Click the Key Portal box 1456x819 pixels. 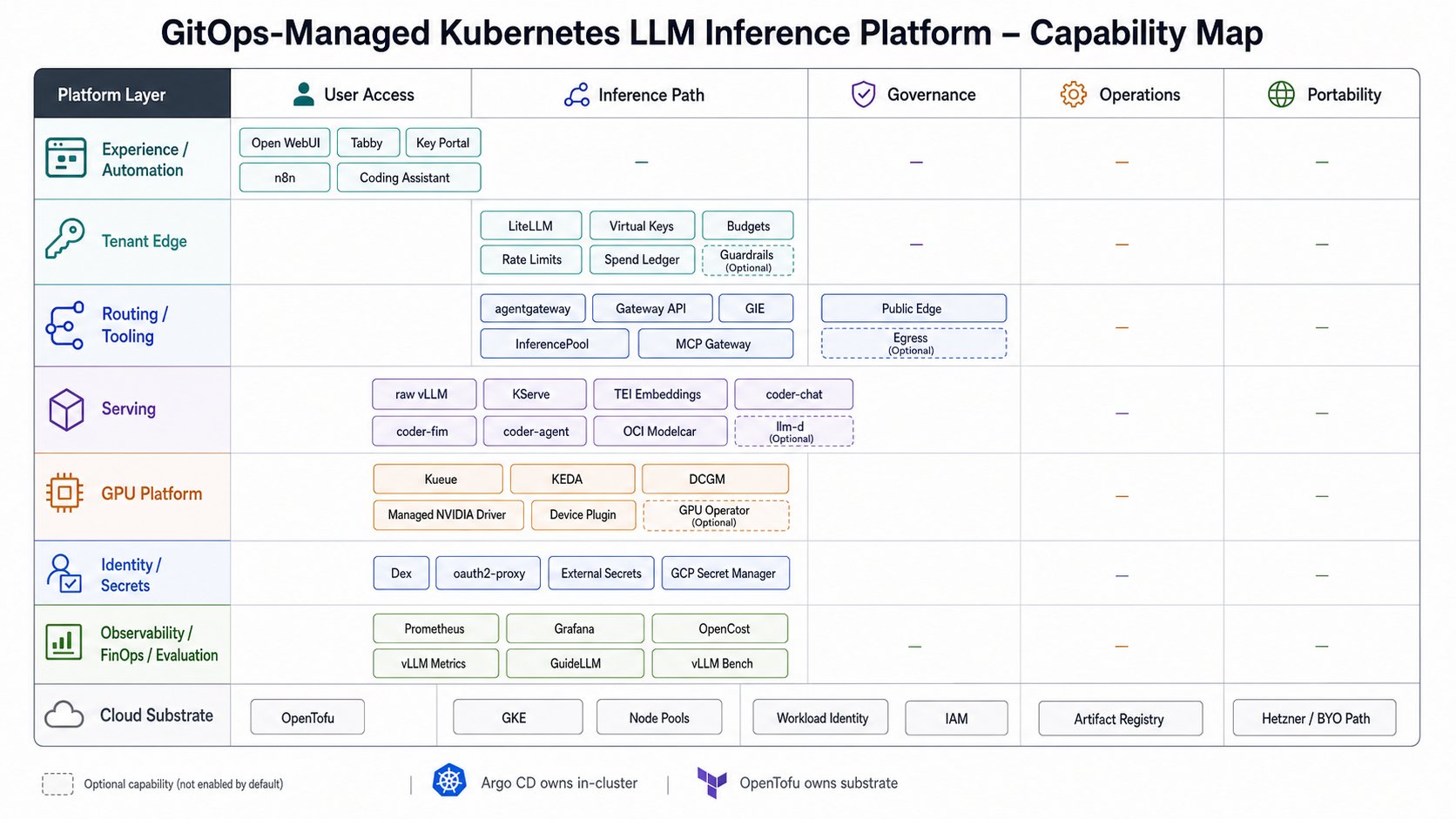[x=443, y=143]
